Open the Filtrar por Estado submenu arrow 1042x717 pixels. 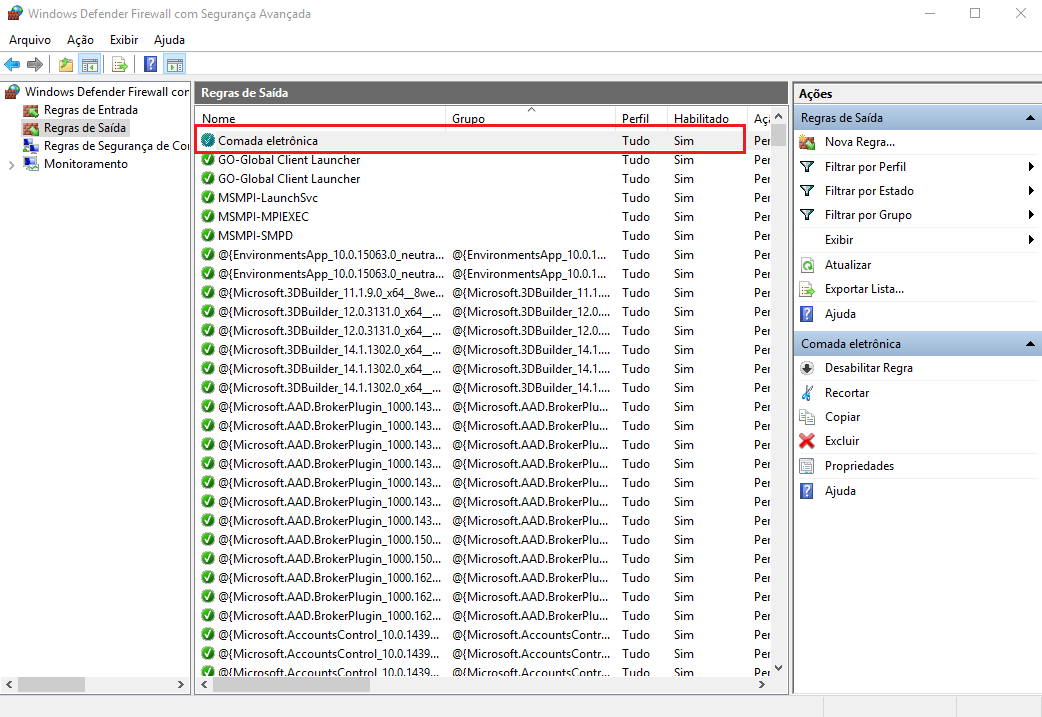click(1031, 191)
